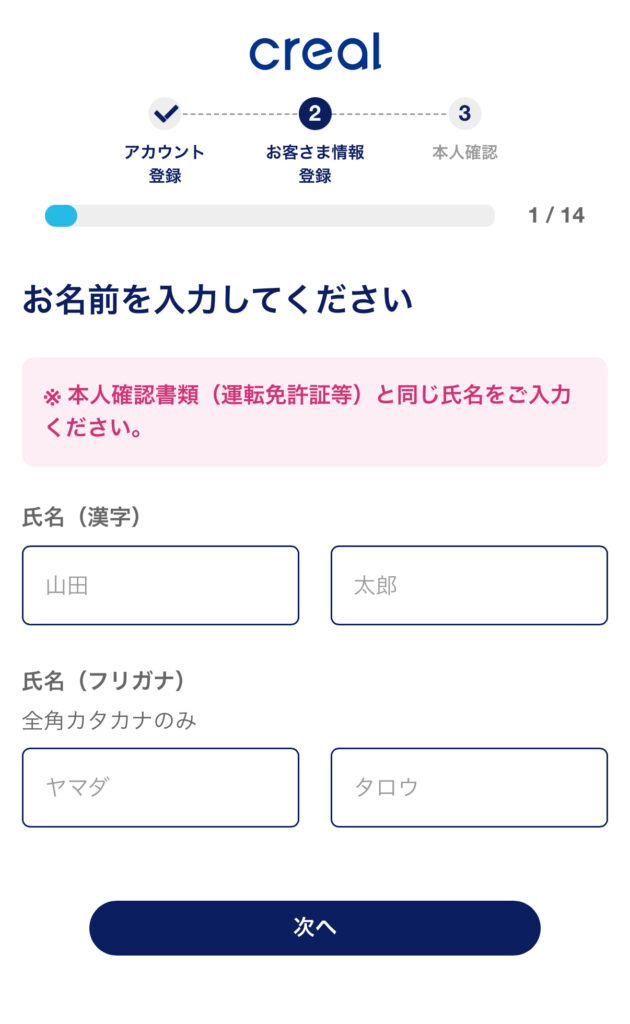This screenshot has height=1024, width=630.
Task: Select the 本人確認 step label
Action: pos(464,153)
